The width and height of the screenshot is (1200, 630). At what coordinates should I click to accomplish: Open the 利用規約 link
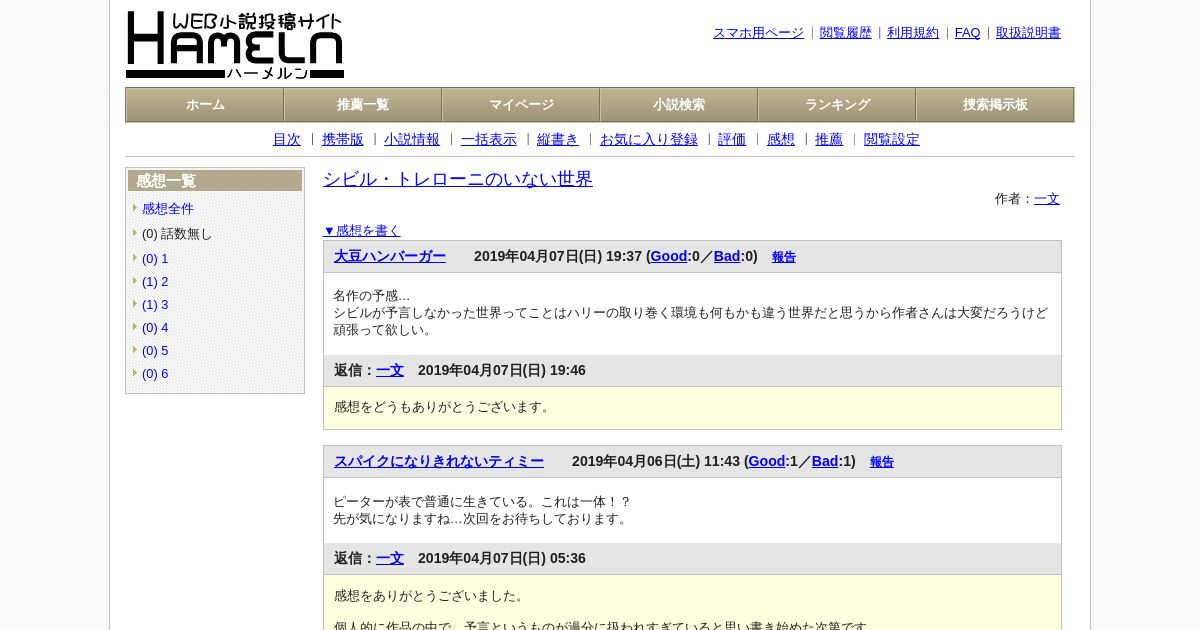[913, 33]
